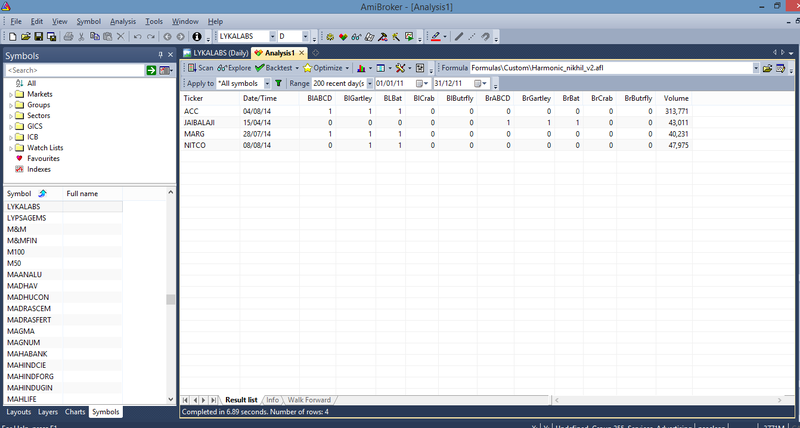The image size is (800, 428).
Task: Click the Optimize button
Action: [x=323, y=68]
